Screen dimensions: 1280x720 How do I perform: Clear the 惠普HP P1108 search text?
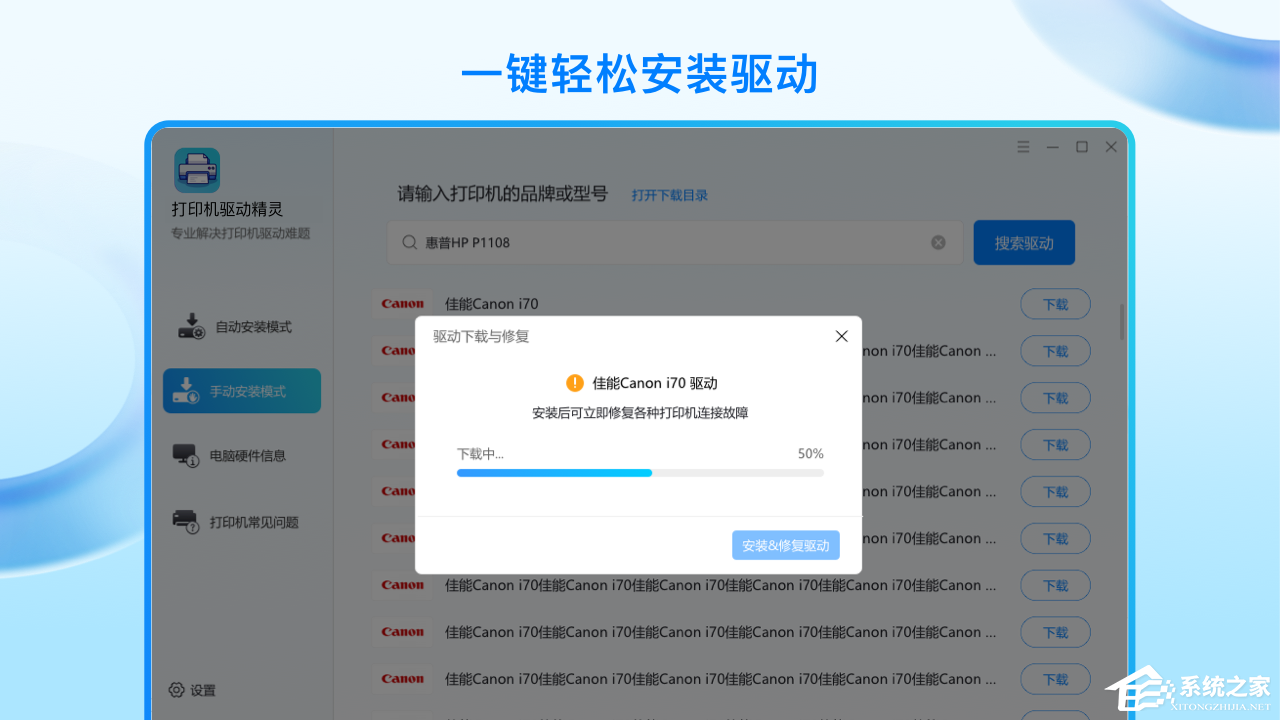click(x=938, y=242)
